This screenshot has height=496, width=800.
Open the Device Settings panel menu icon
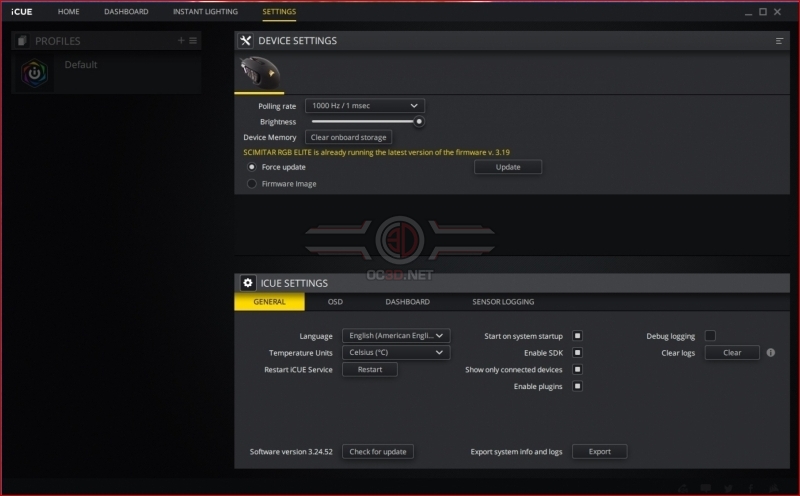(x=779, y=41)
